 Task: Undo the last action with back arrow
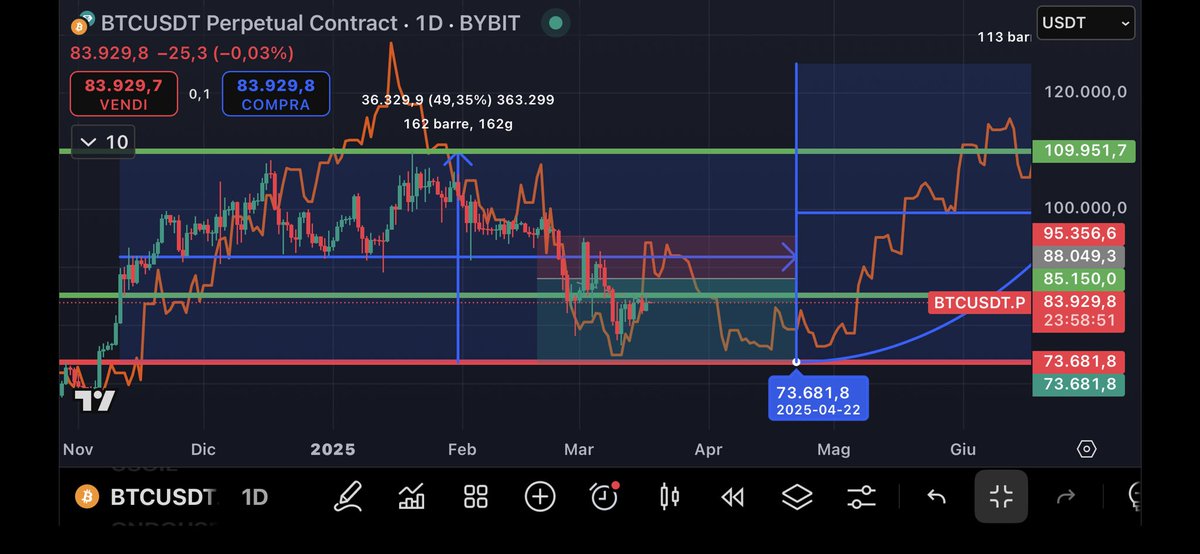coord(936,496)
